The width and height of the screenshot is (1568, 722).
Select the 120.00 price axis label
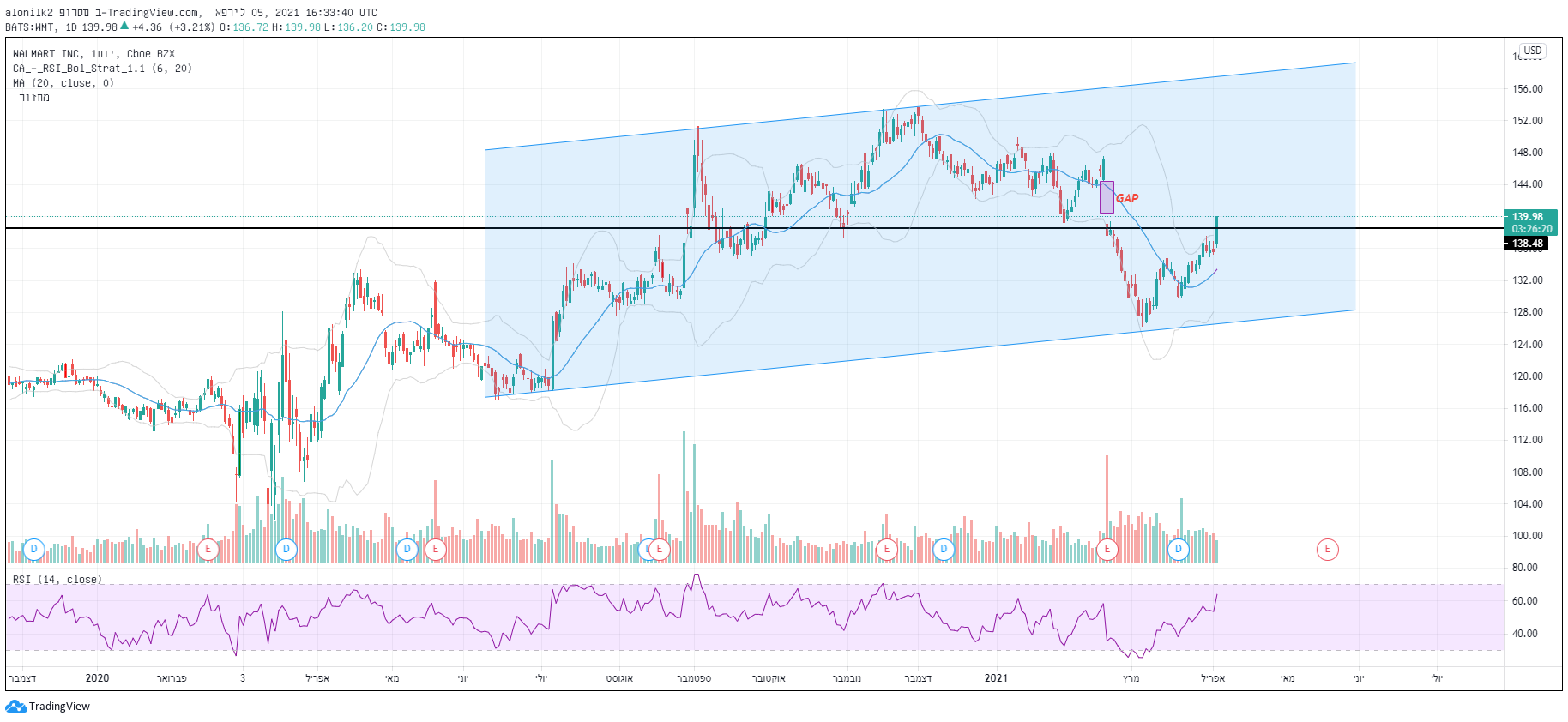click(x=1527, y=376)
